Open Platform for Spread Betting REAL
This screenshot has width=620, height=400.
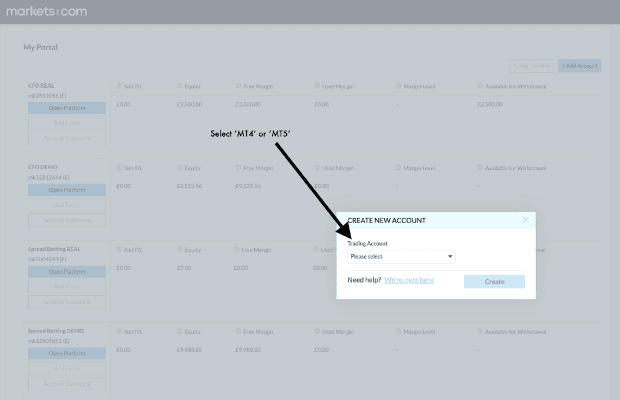[x=67, y=272]
